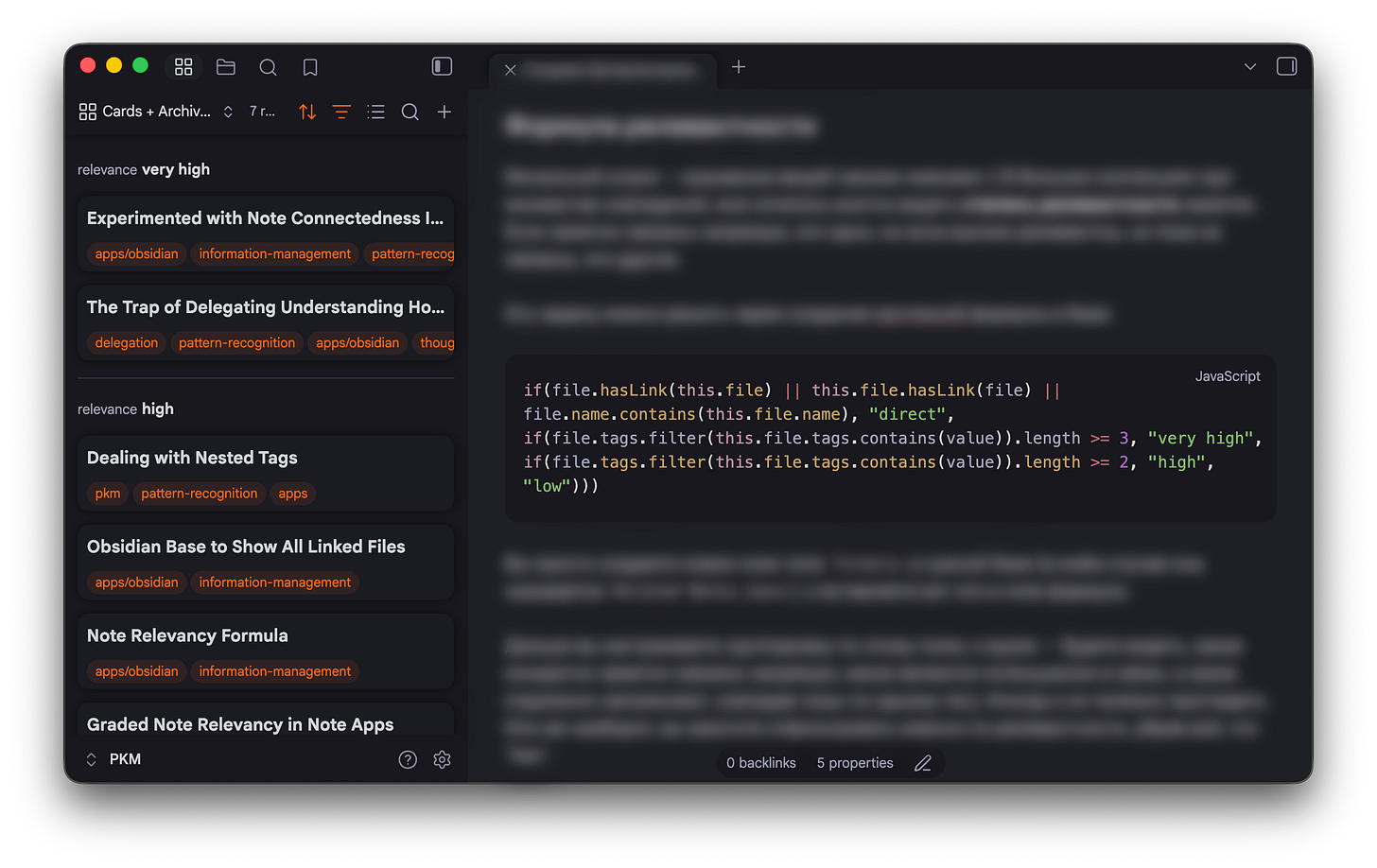Open card Experimented with Note Connectedness
Viewport: 1377px width, 868px height.
tap(266, 234)
